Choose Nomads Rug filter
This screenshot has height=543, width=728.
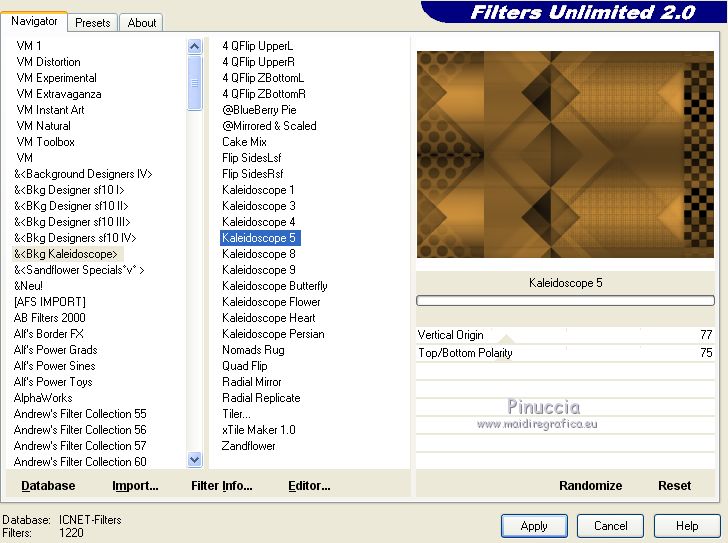pos(253,350)
